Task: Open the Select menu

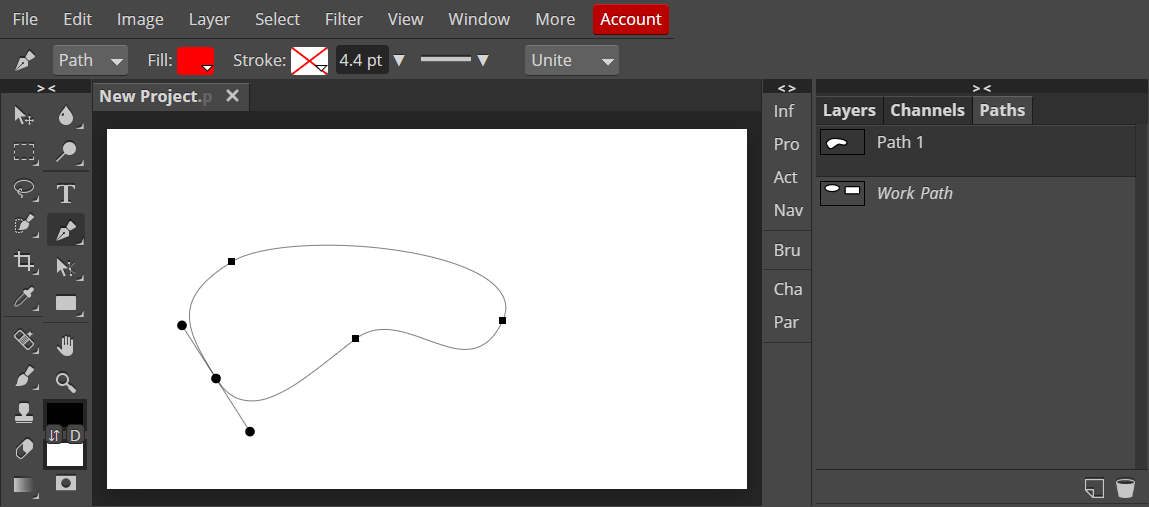Action: click(x=277, y=19)
